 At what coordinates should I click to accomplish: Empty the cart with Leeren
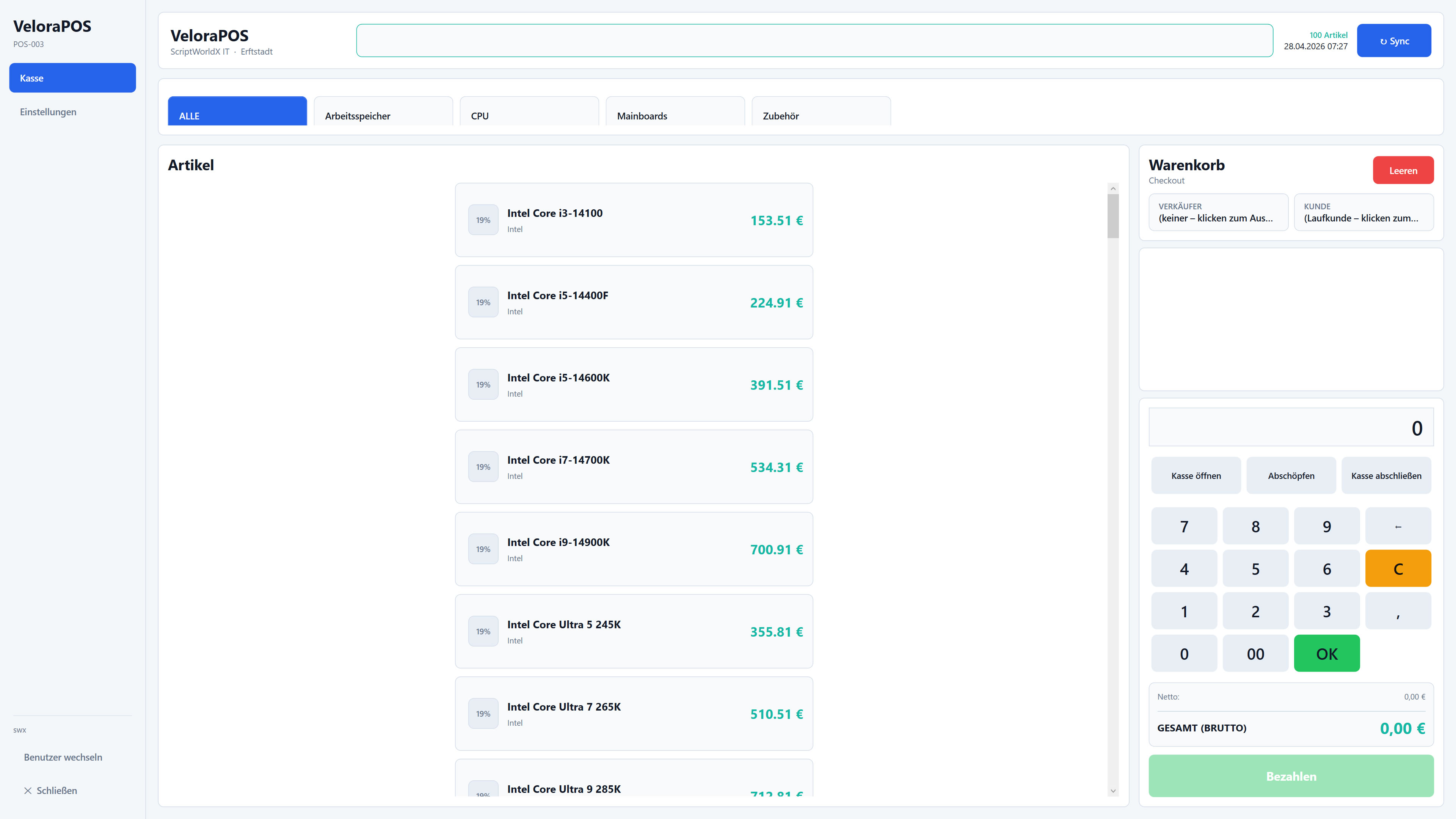(x=1403, y=170)
